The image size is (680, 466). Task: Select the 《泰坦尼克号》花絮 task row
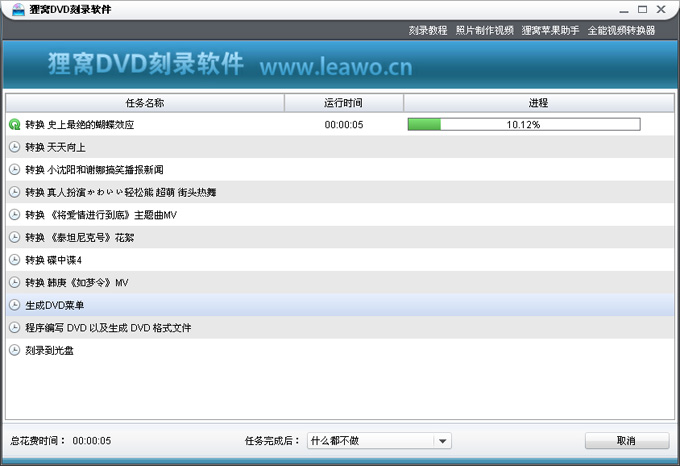340,237
